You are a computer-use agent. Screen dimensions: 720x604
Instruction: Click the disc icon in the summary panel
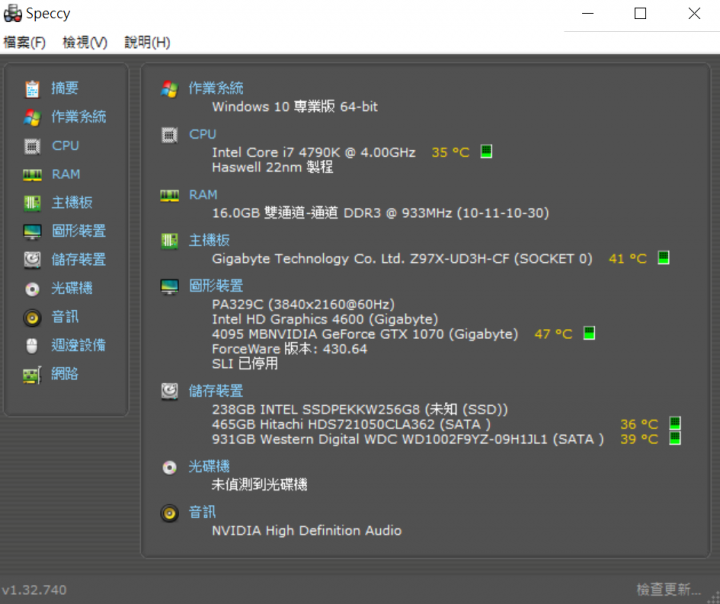(x=169, y=468)
